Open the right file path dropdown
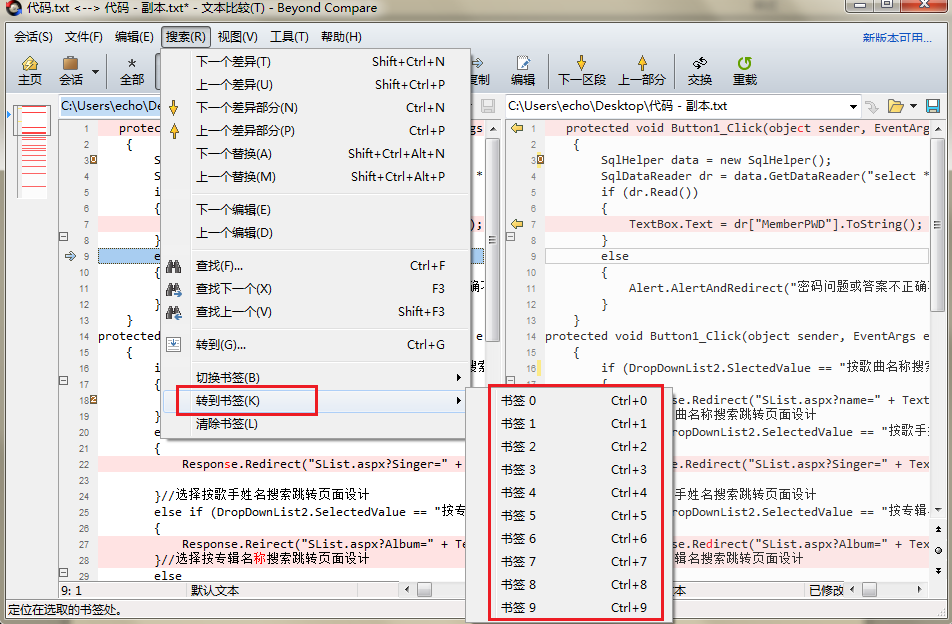Image resolution: width=952 pixels, height=624 pixels. coord(853,105)
